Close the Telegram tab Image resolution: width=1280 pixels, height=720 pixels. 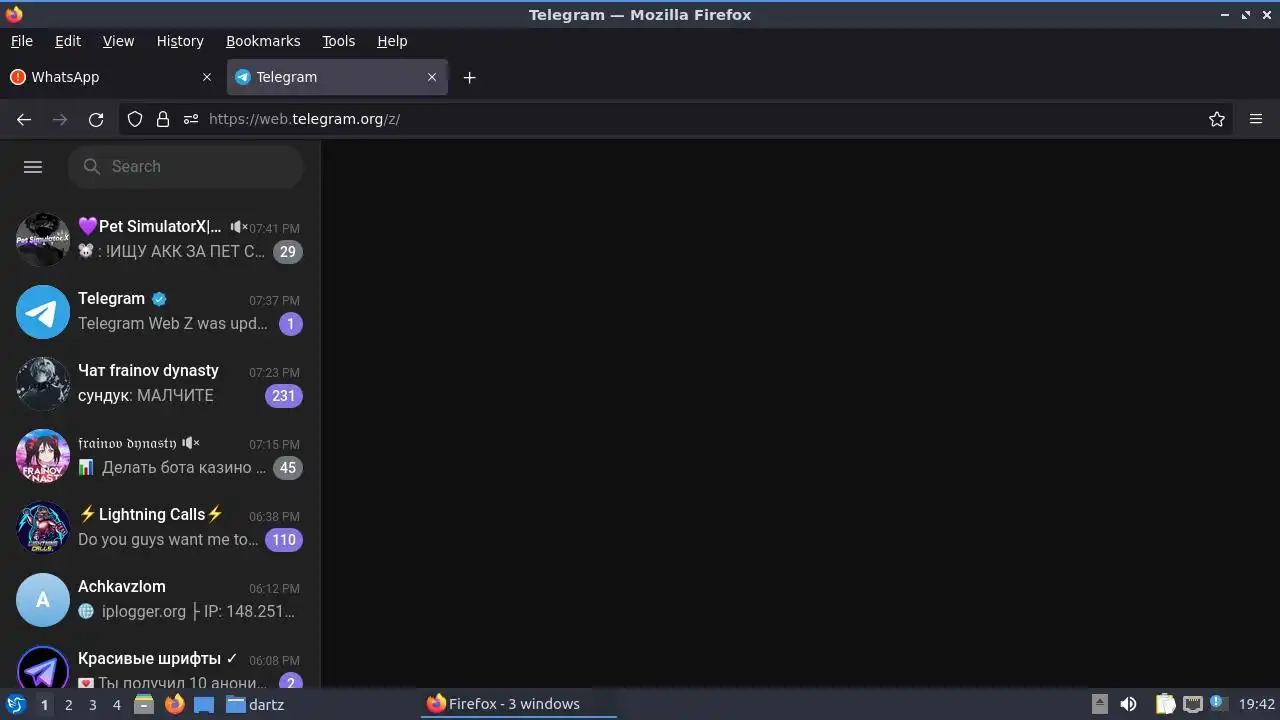[432, 77]
